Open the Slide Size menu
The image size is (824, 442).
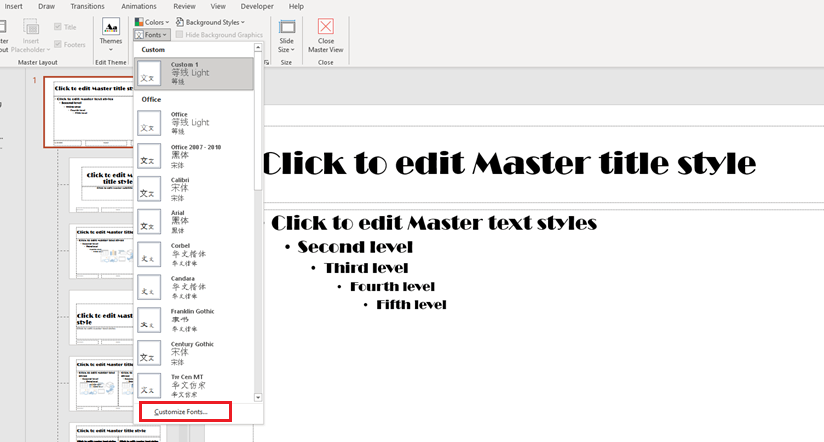click(286, 35)
